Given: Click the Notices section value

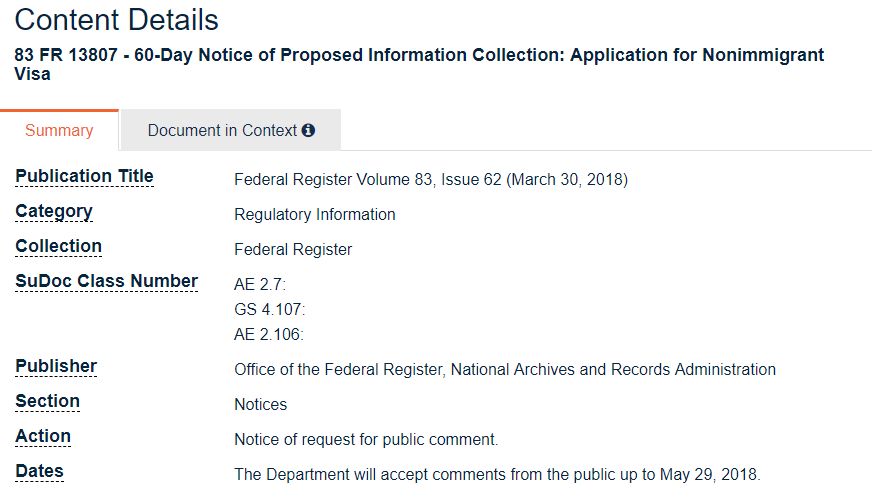Looking at the screenshot, I should click(260, 405).
